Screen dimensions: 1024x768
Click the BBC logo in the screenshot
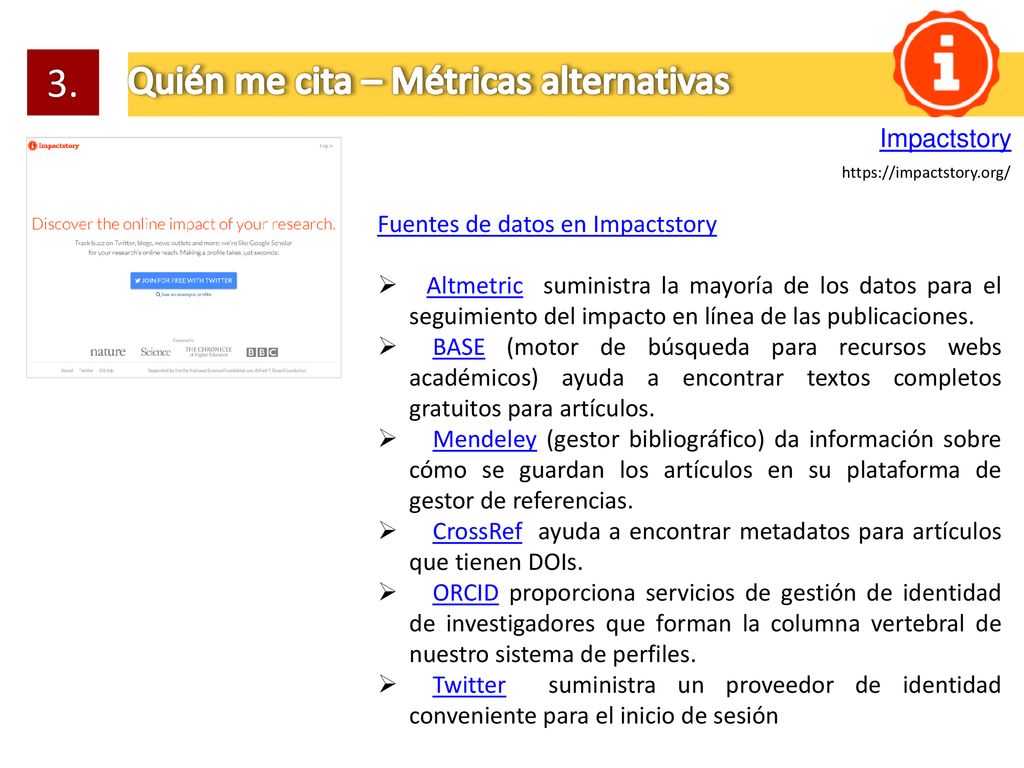tap(262, 352)
